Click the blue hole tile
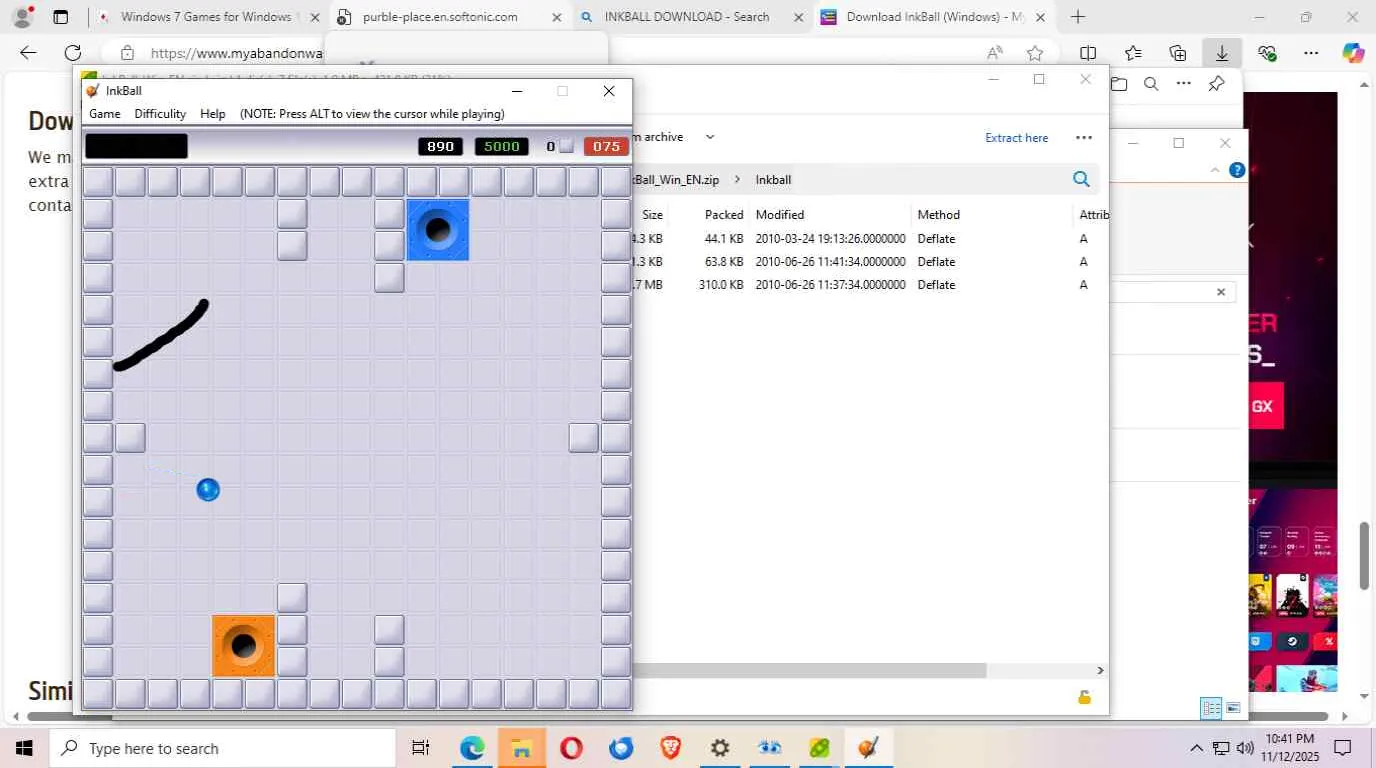 (x=438, y=230)
